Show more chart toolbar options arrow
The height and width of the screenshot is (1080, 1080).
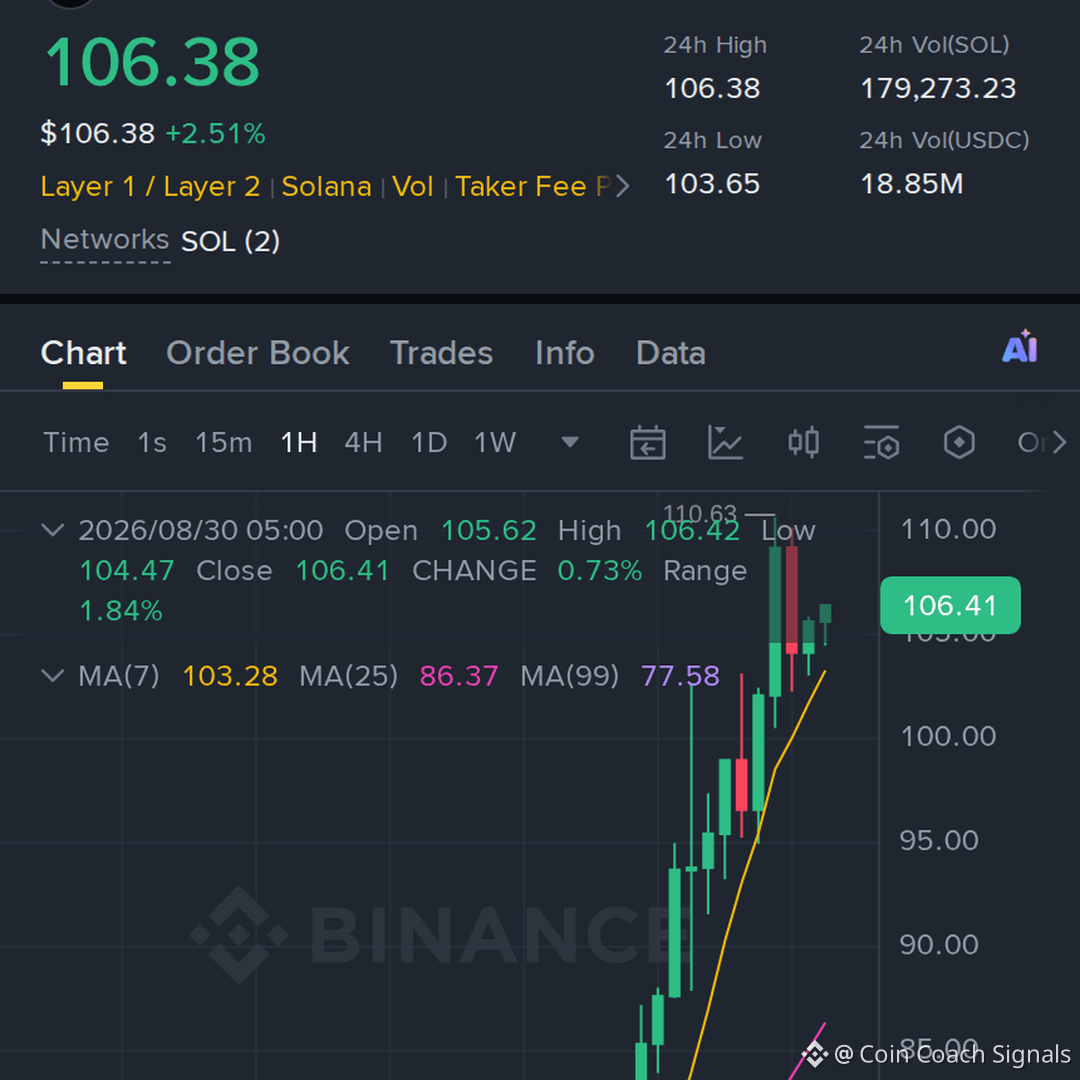[x=1059, y=442]
